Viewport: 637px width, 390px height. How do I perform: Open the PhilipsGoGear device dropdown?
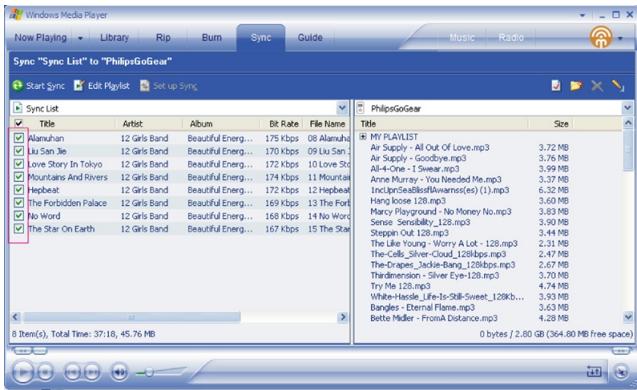tap(627, 108)
